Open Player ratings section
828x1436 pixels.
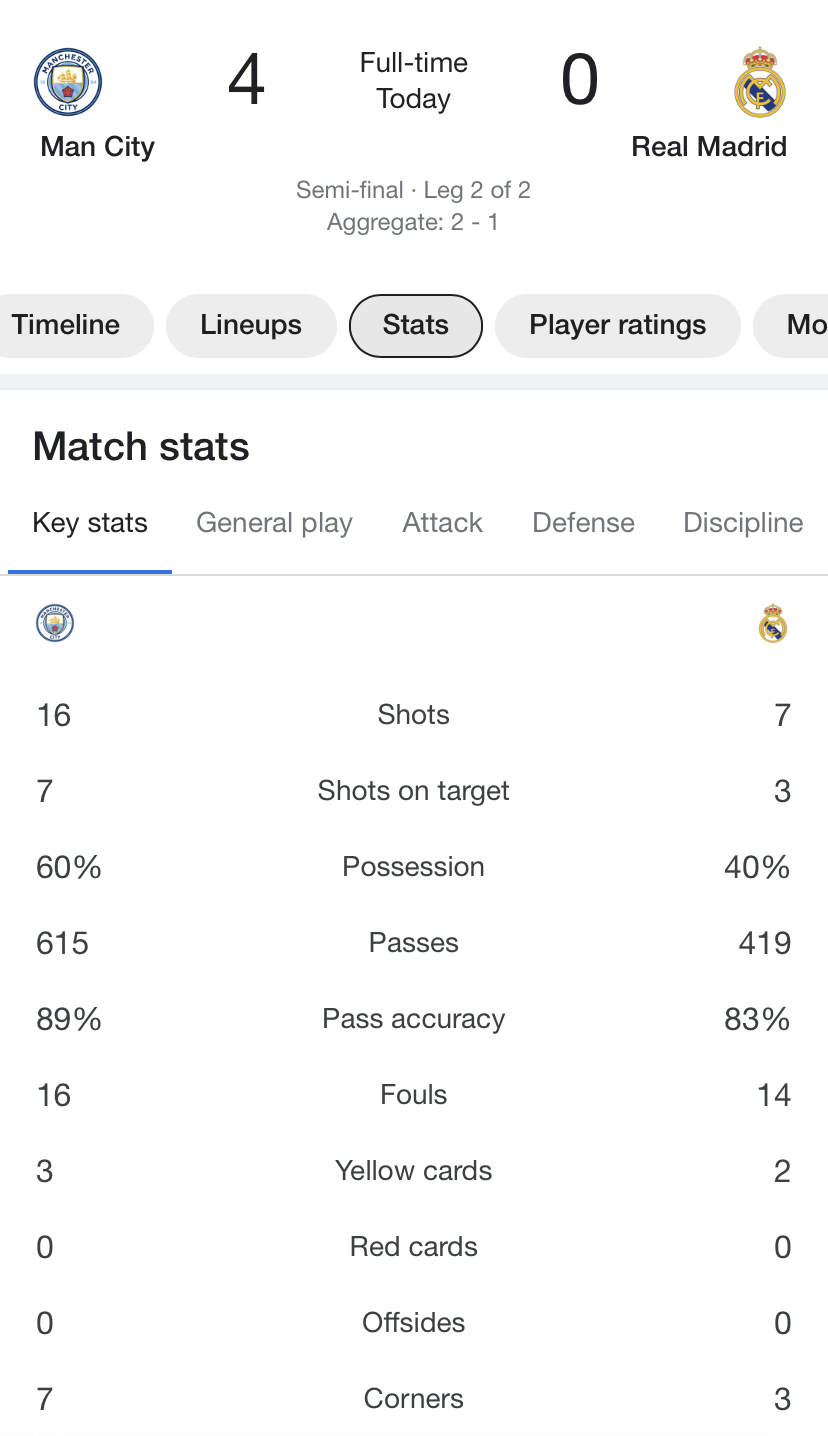coord(617,325)
